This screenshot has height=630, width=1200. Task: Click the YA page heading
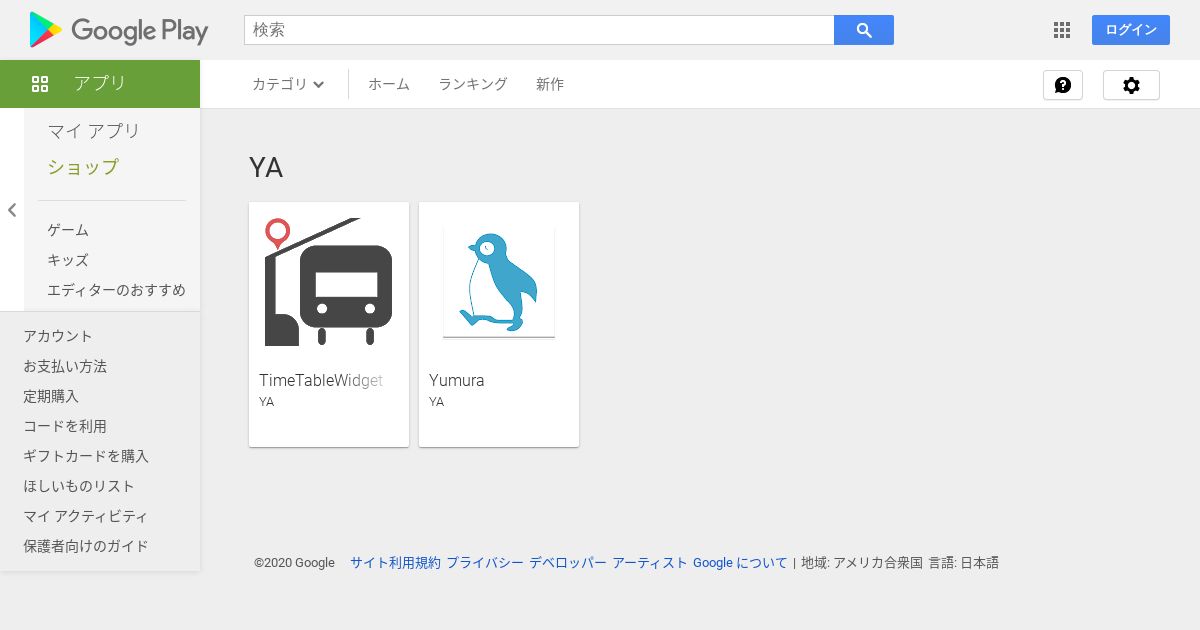[266, 168]
